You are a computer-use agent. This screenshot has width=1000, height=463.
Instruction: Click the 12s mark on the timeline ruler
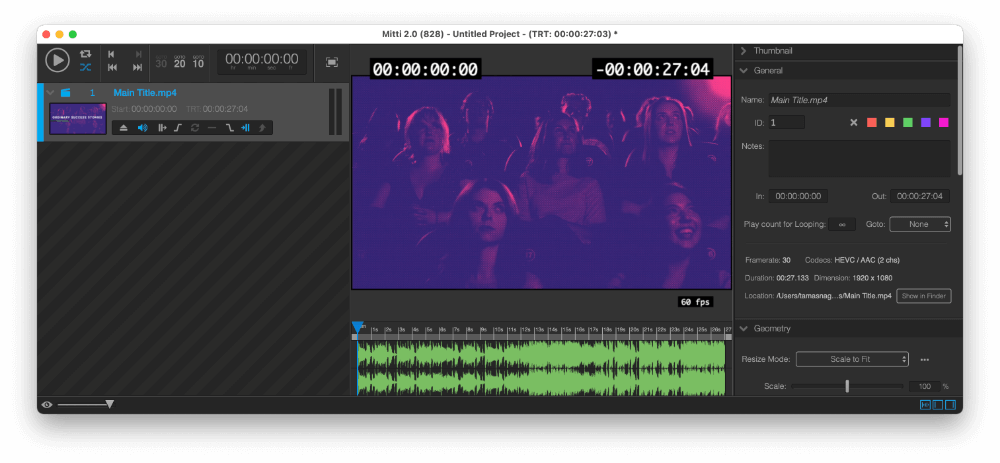tap(525, 330)
